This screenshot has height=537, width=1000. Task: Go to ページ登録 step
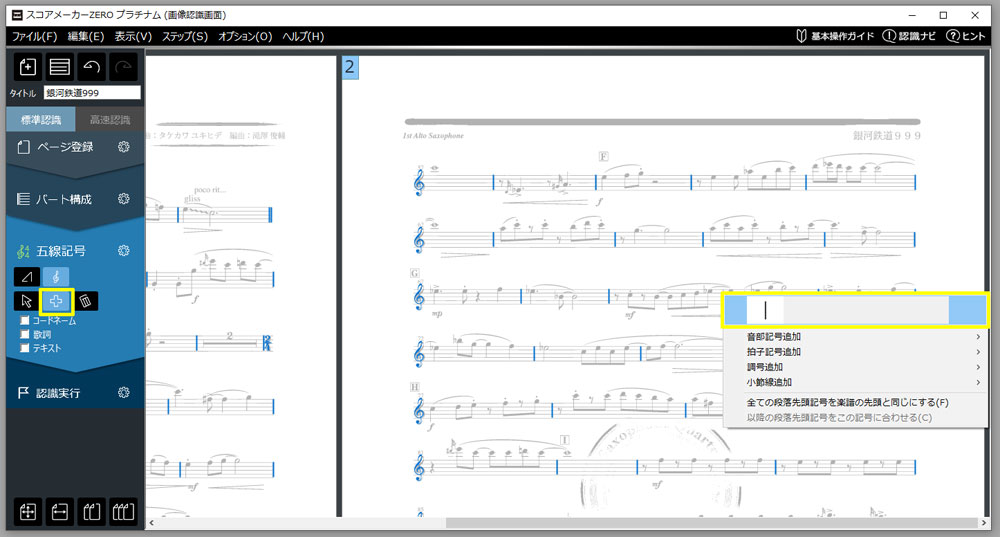coord(64,147)
